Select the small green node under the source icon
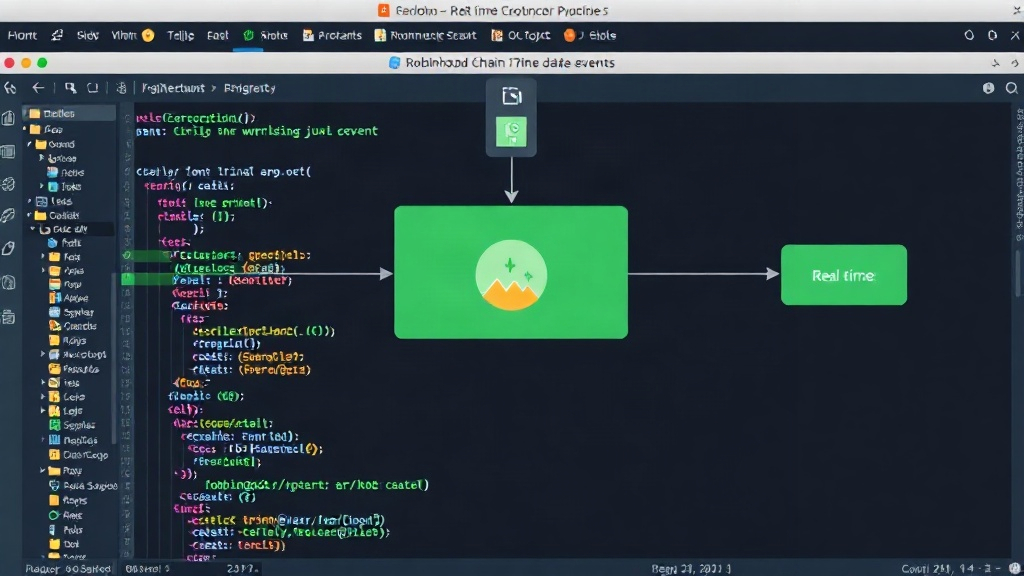The image size is (1024, 576). (511, 132)
